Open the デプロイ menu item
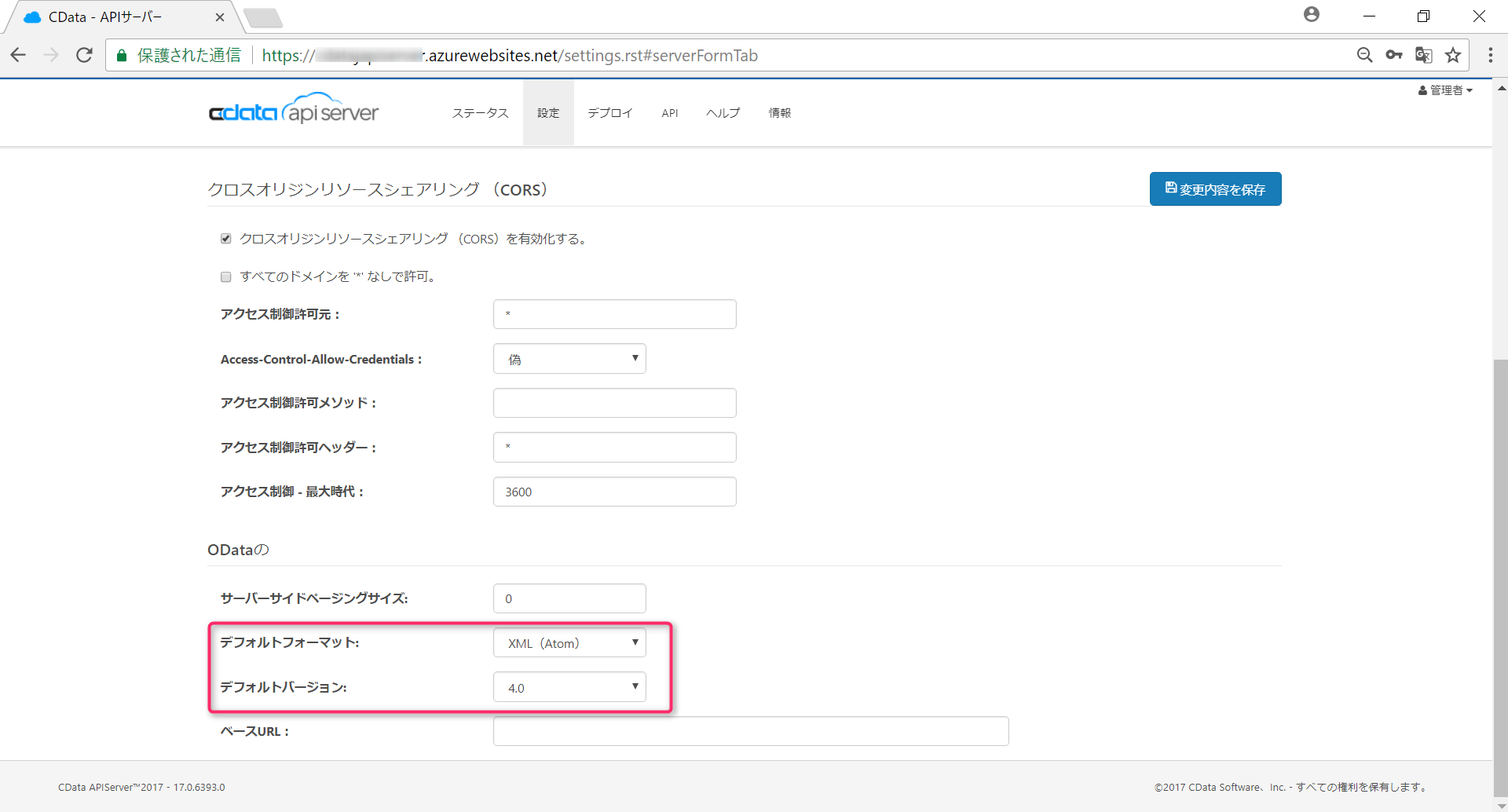Image resolution: width=1508 pixels, height=812 pixels. (609, 112)
